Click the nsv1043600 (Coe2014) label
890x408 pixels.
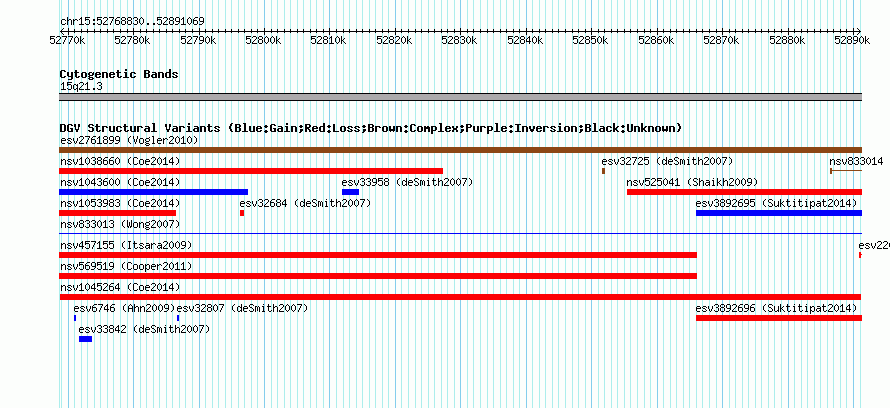pyautogui.click(x=120, y=182)
